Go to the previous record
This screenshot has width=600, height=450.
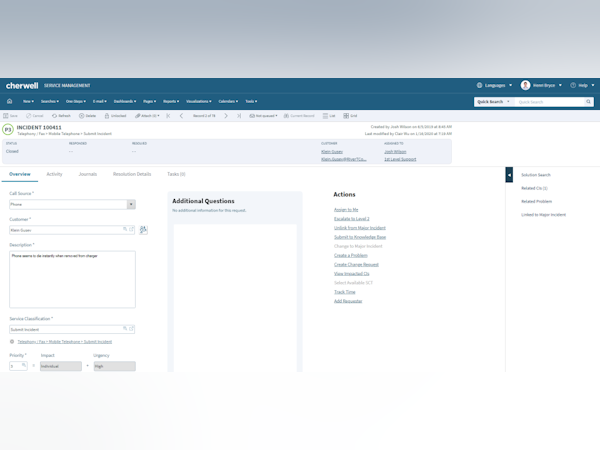[x=181, y=116]
